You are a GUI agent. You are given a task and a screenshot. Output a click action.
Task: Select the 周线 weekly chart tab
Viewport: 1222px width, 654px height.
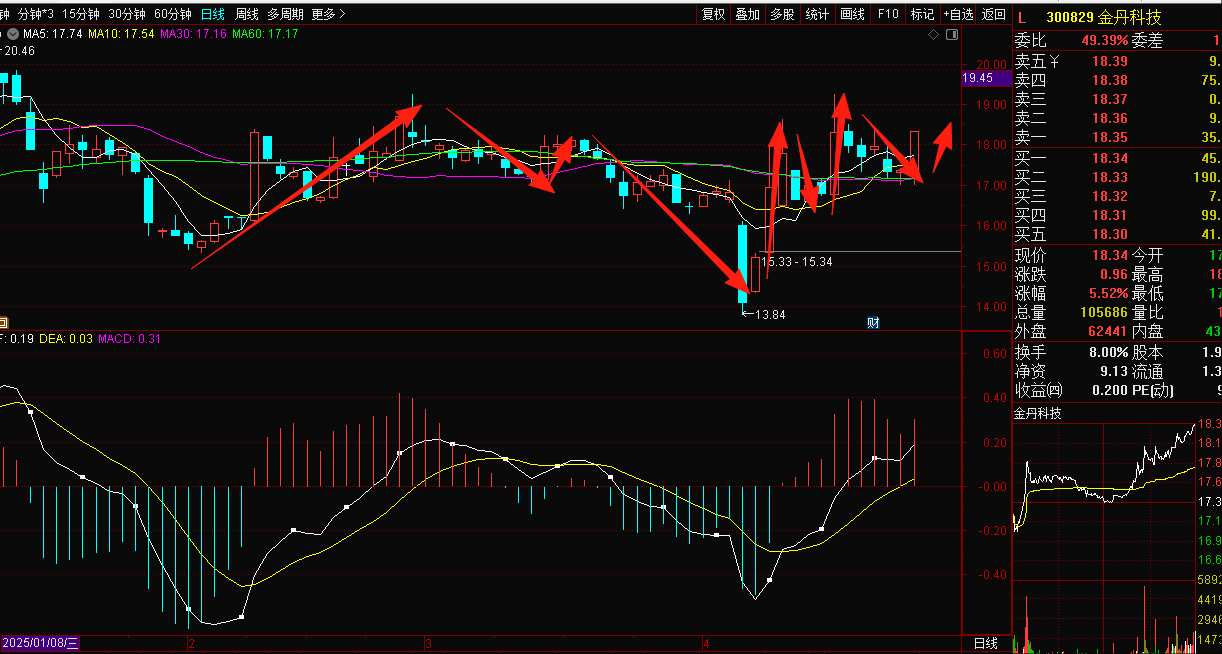[x=246, y=14]
